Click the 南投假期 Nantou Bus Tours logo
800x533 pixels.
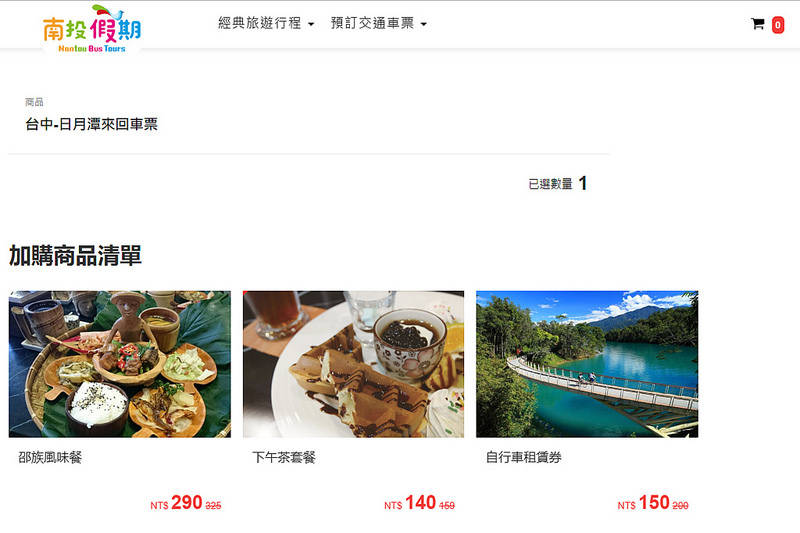(92, 29)
